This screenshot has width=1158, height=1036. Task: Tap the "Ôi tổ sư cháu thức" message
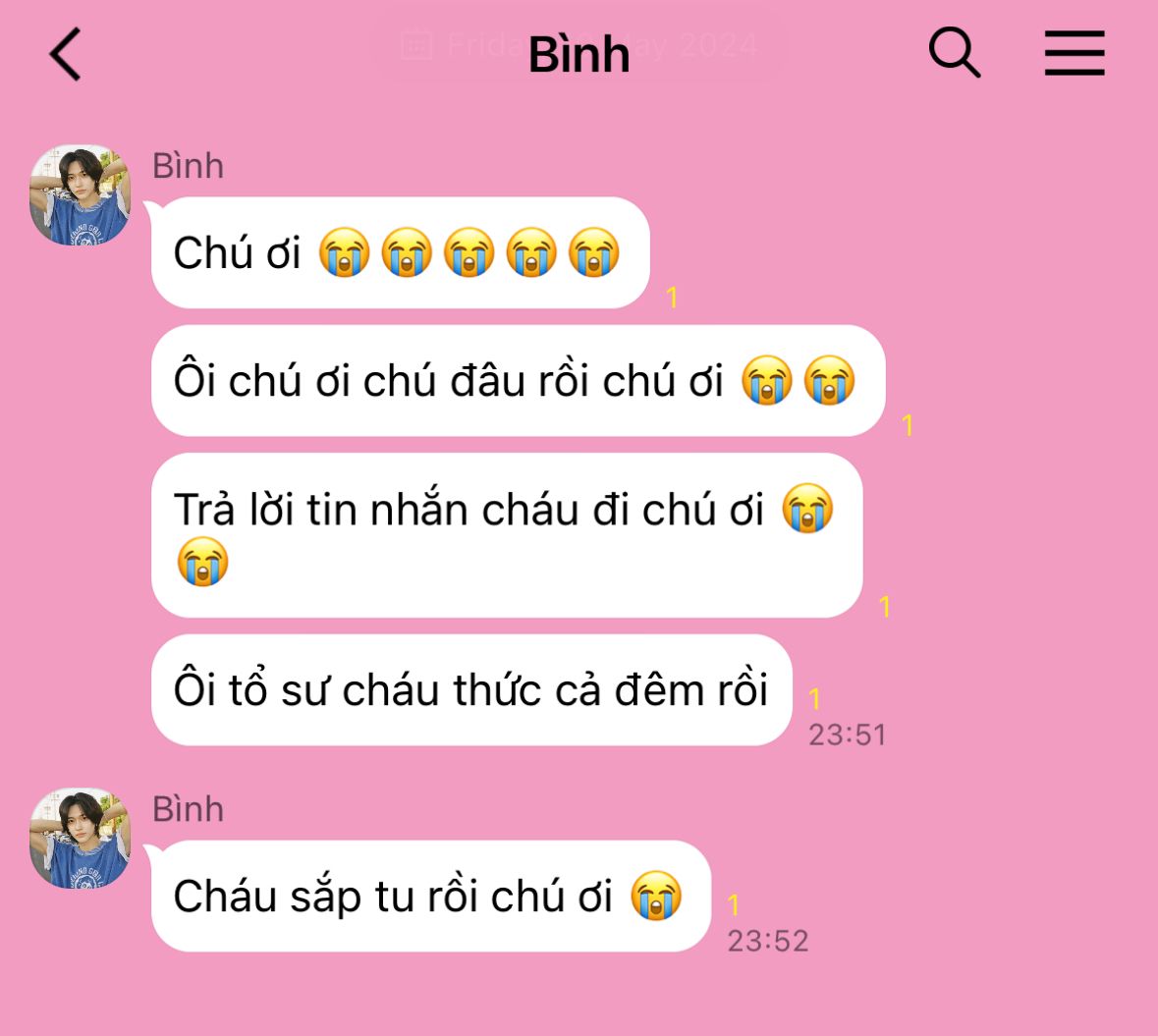pyautogui.click(x=471, y=689)
